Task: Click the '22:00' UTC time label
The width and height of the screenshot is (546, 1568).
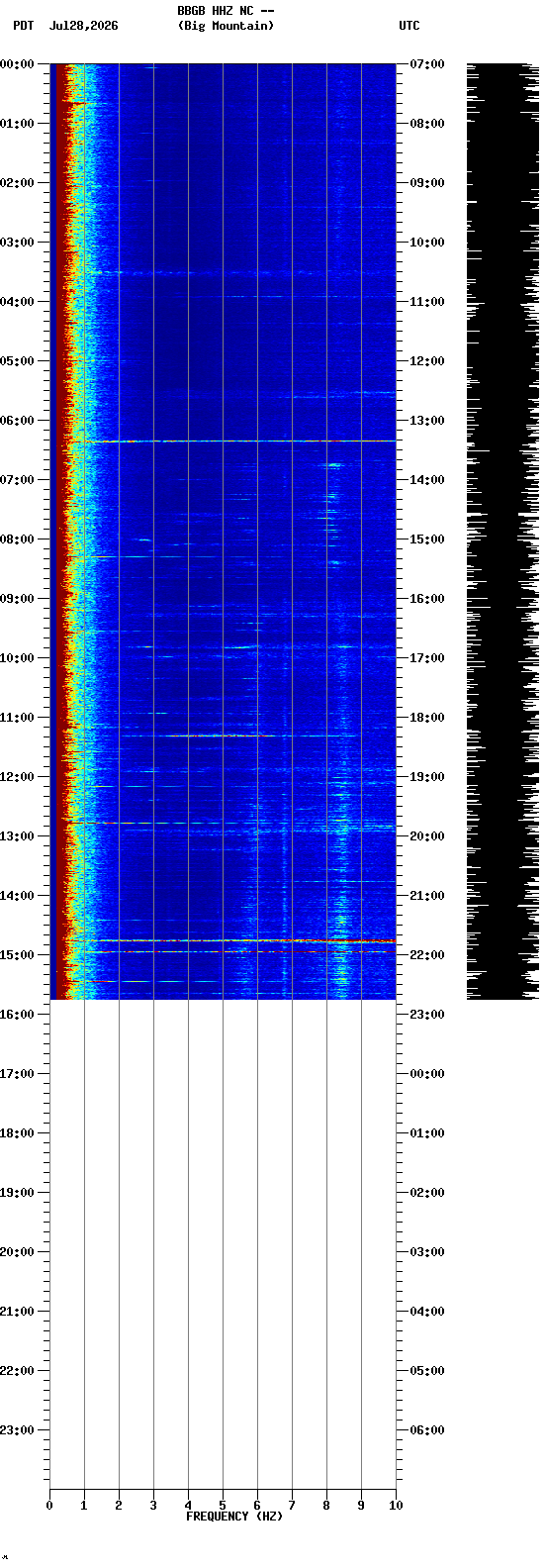Action: (x=426, y=955)
